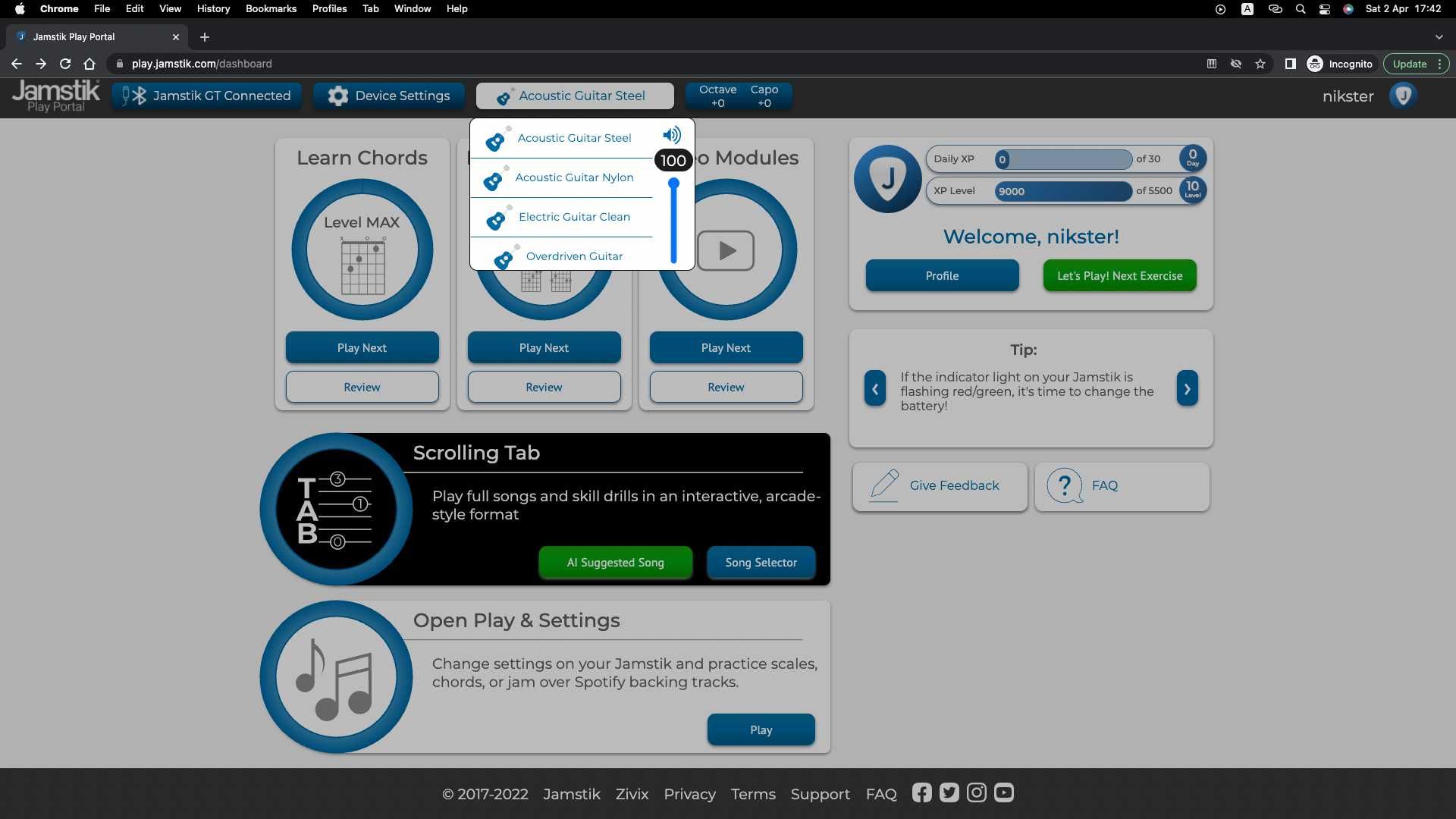Image resolution: width=1456 pixels, height=819 pixels.
Task: Open the Chrome History menu
Action: pyautogui.click(x=213, y=9)
